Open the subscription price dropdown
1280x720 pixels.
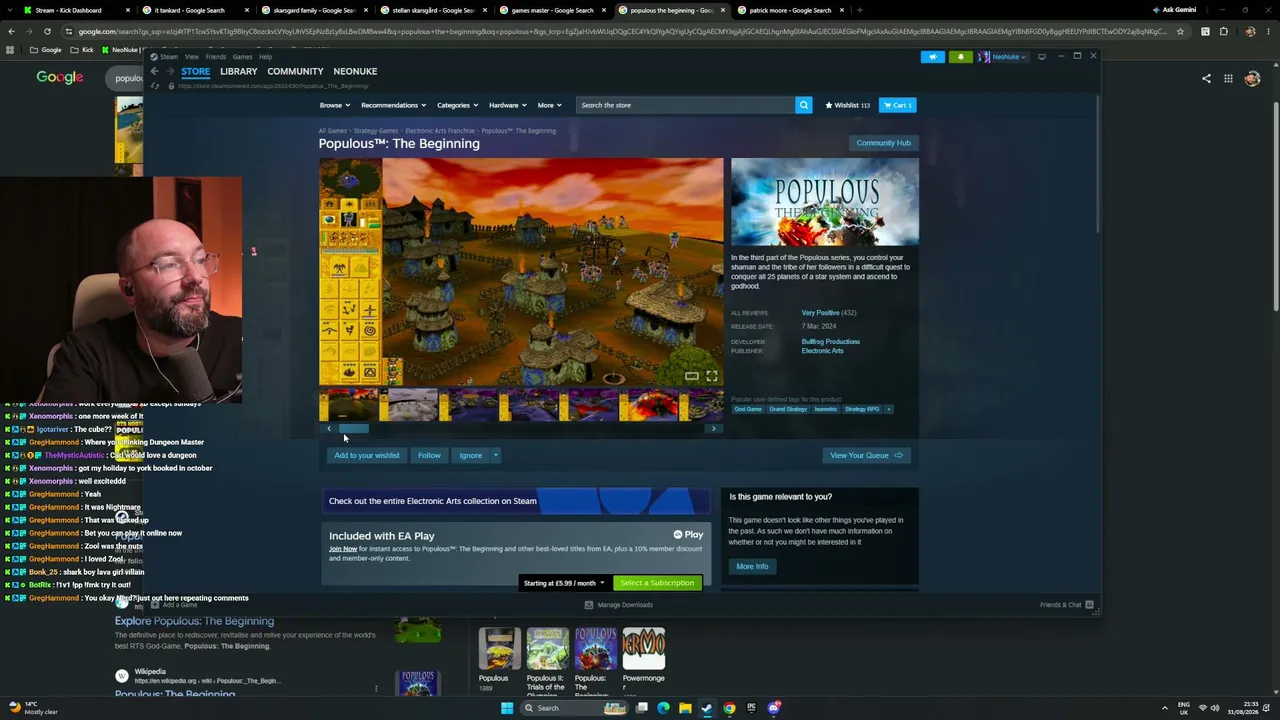click(564, 583)
